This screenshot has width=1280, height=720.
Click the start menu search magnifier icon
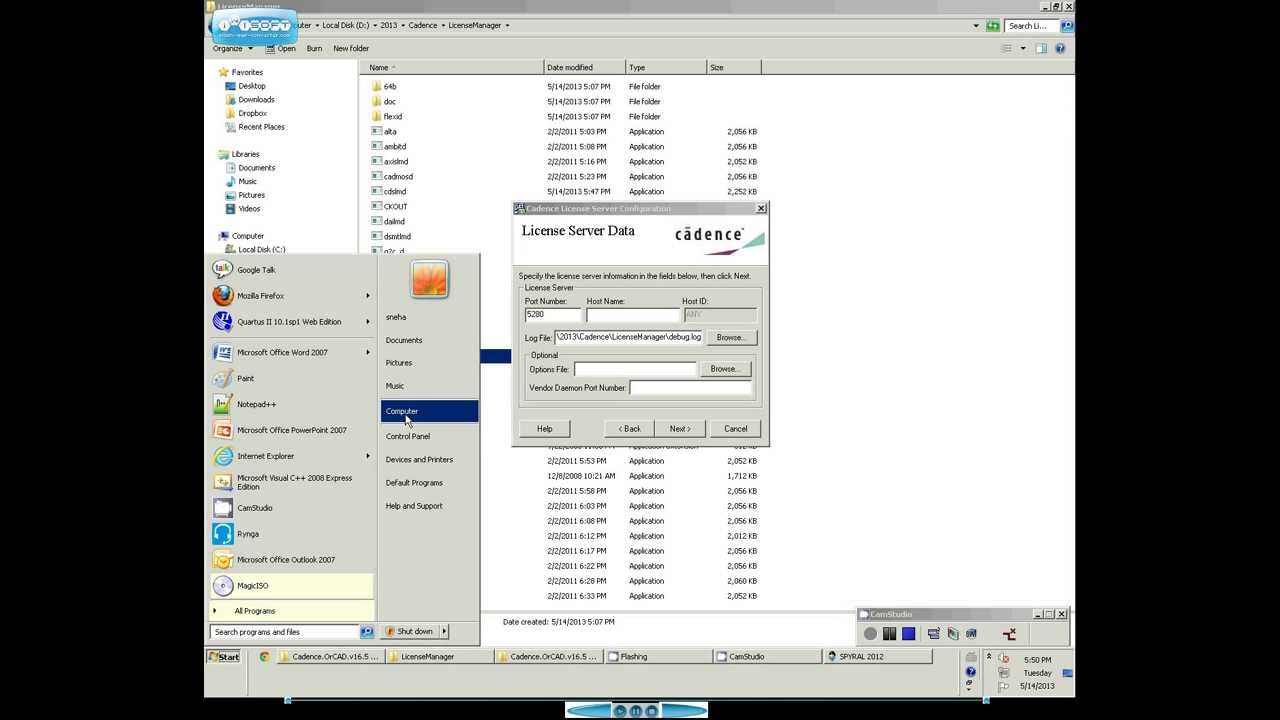click(x=366, y=631)
